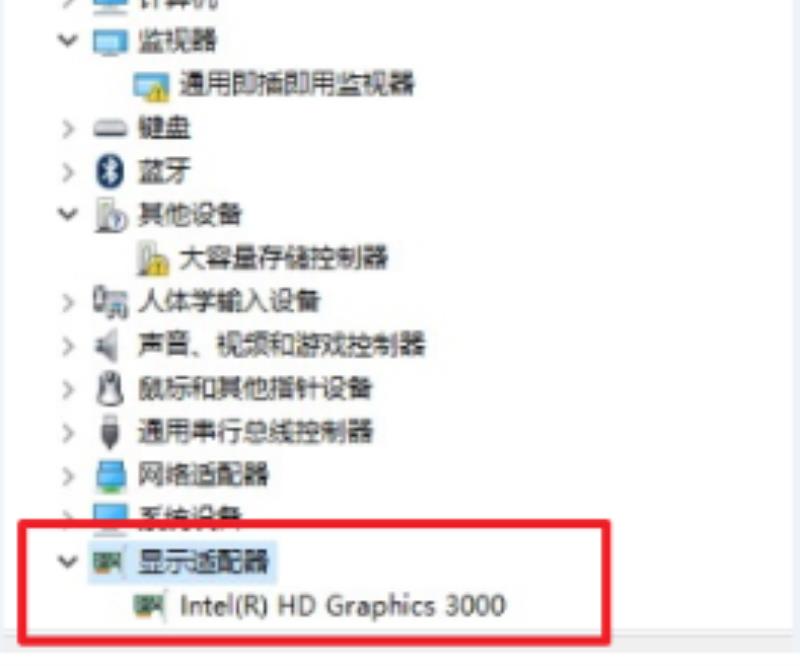
Task: Collapse the 监视器 tree node
Action: click(x=68, y=40)
